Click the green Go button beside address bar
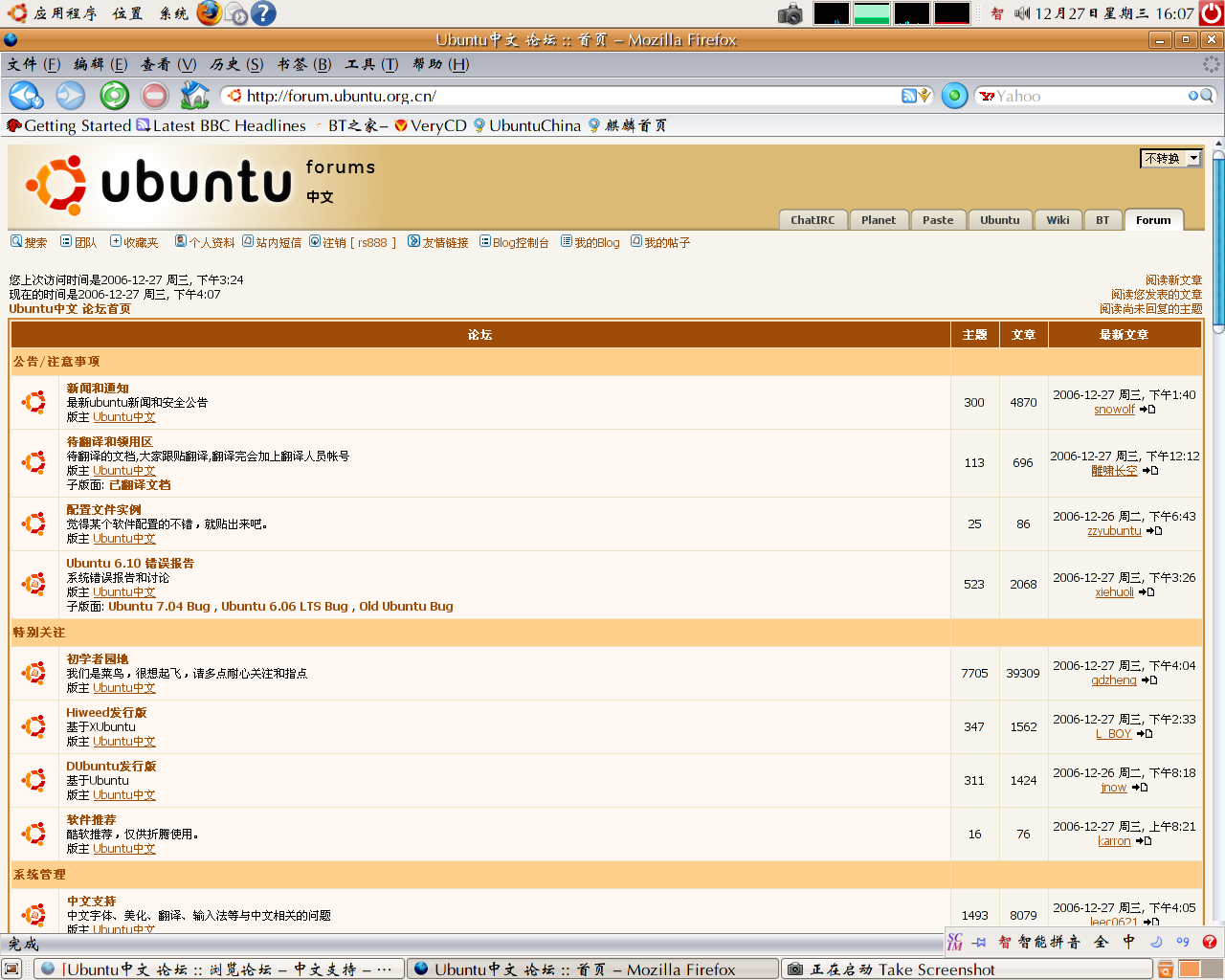 point(954,96)
